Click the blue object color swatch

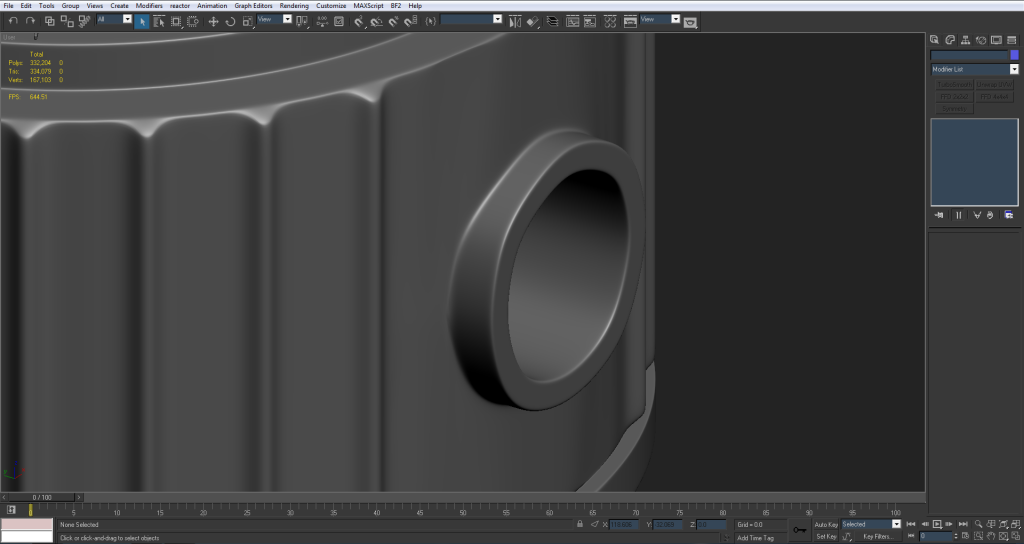click(1014, 55)
